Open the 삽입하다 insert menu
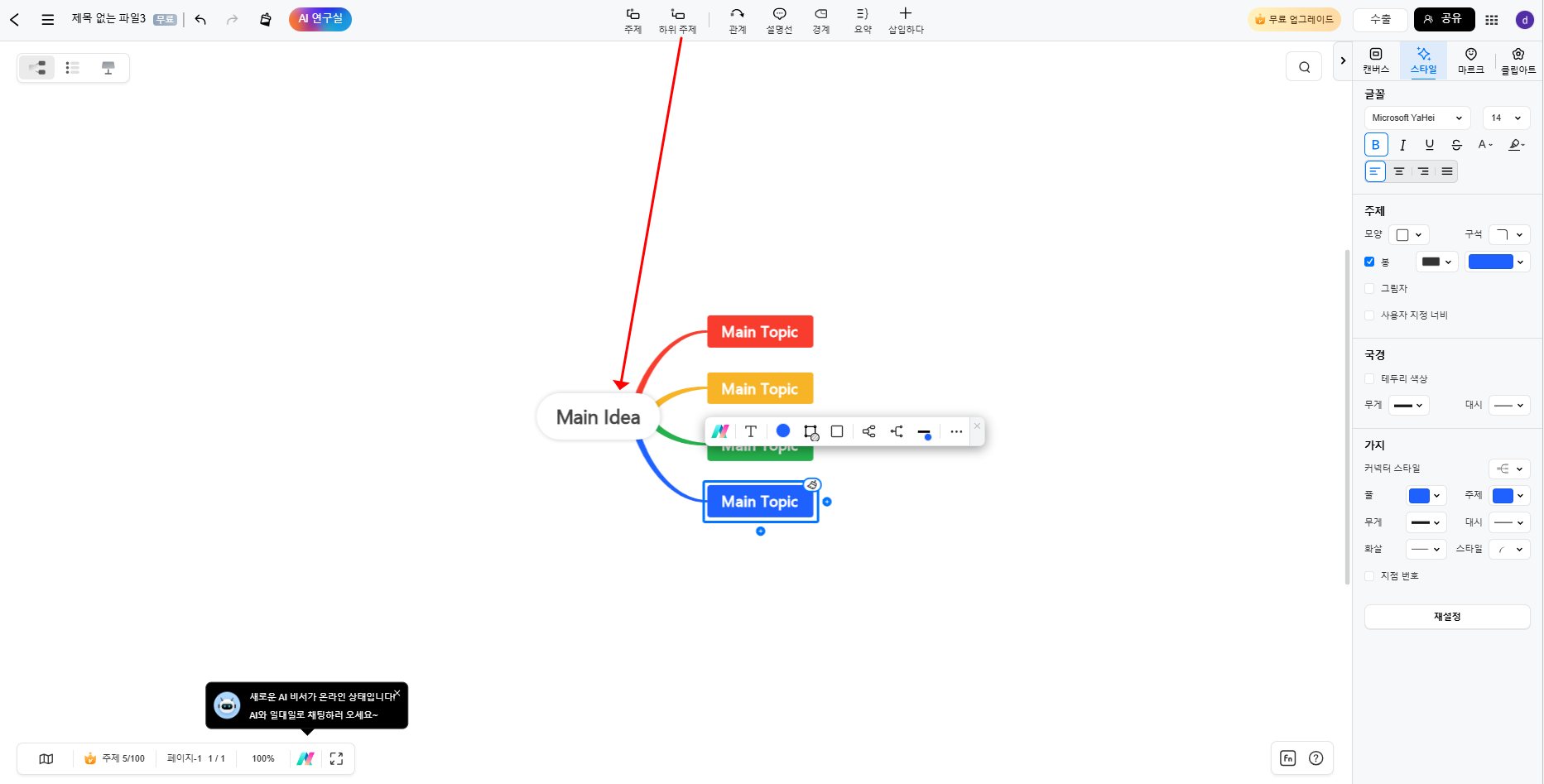Screen dimensions: 1544x784 [x=906, y=21]
